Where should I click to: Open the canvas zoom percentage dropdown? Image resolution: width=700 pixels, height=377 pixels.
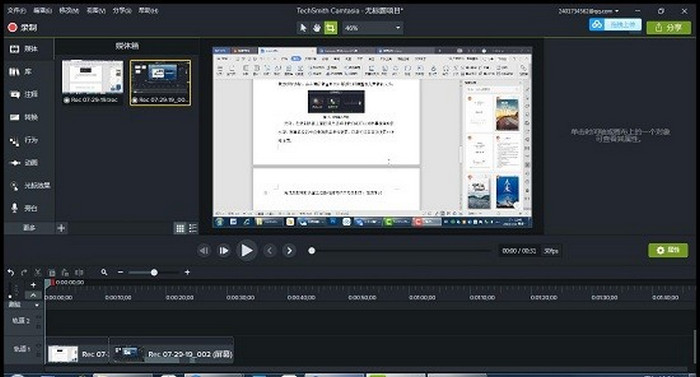tap(373, 28)
